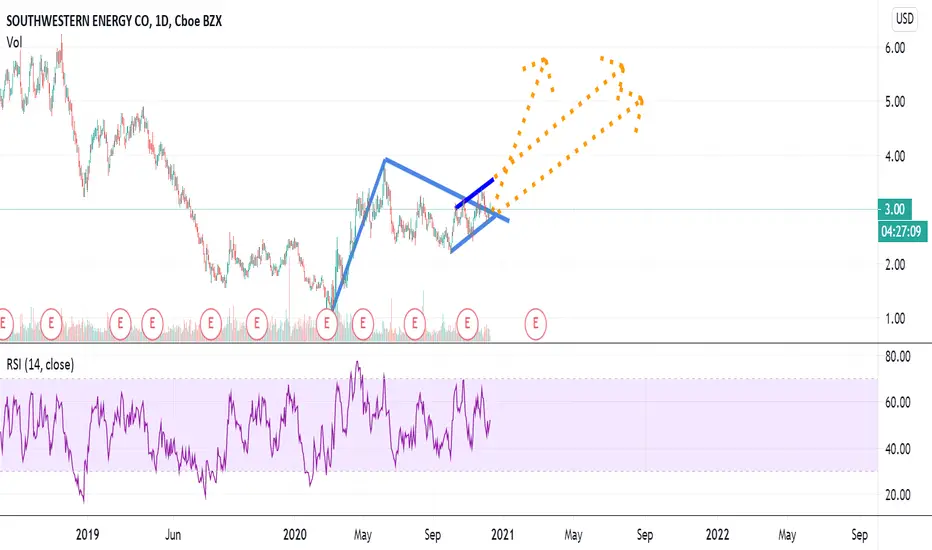Select the RSI (14, close) indicator label
This screenshot has height=550, width=932.
tap(40, 364)
